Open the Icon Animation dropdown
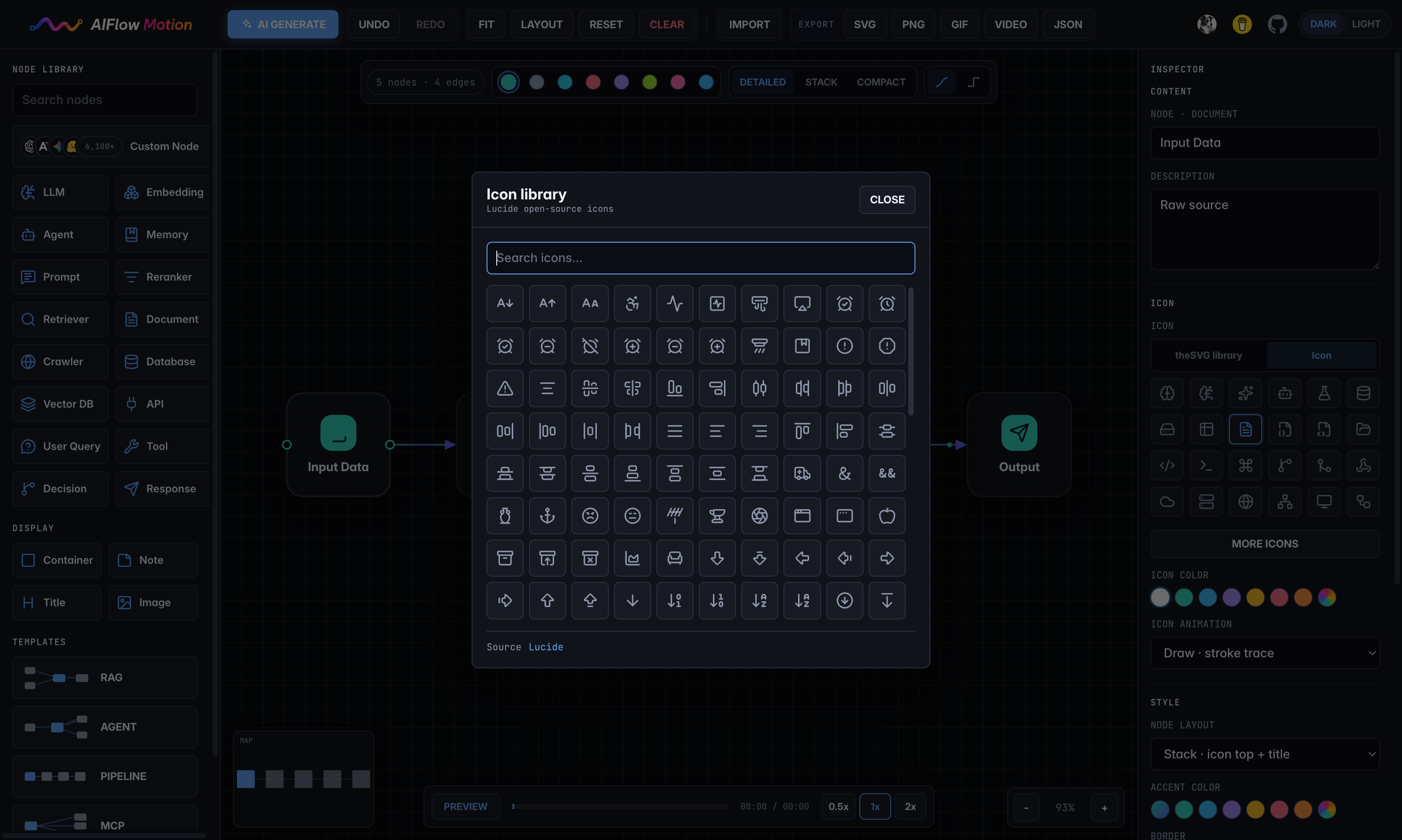The height and width of the screenshot is (840, 1402). click(1264, 652)
